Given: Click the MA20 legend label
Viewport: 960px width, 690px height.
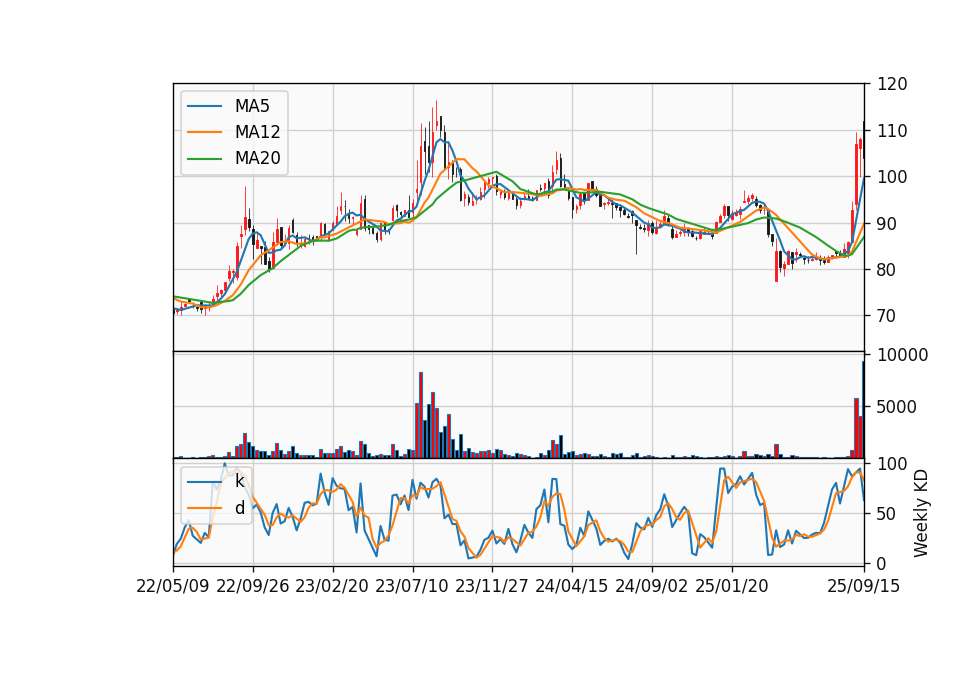Looking at the screenshot, I should point(257,158).
